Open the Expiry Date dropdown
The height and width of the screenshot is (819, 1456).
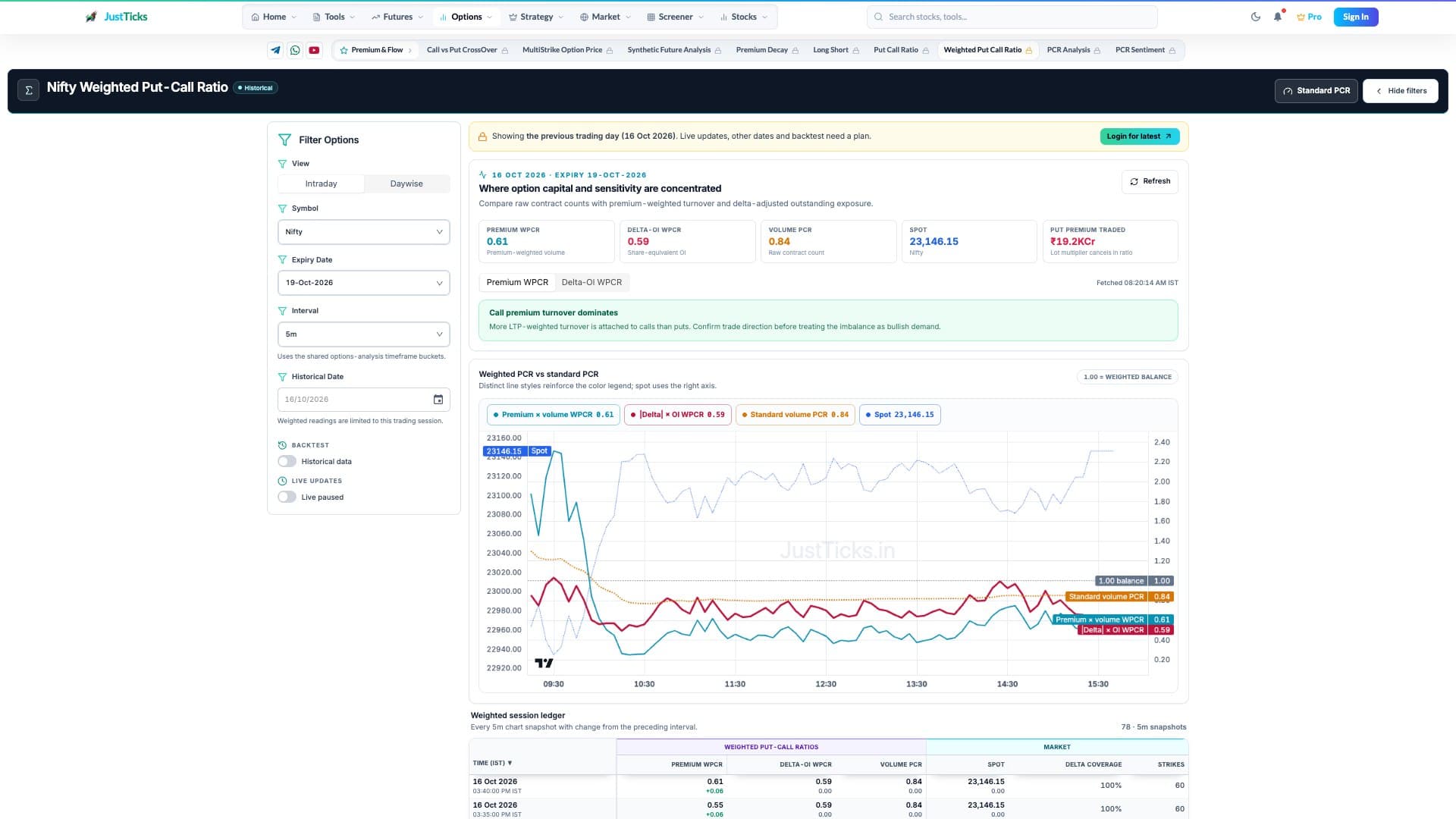pos(364,283)
